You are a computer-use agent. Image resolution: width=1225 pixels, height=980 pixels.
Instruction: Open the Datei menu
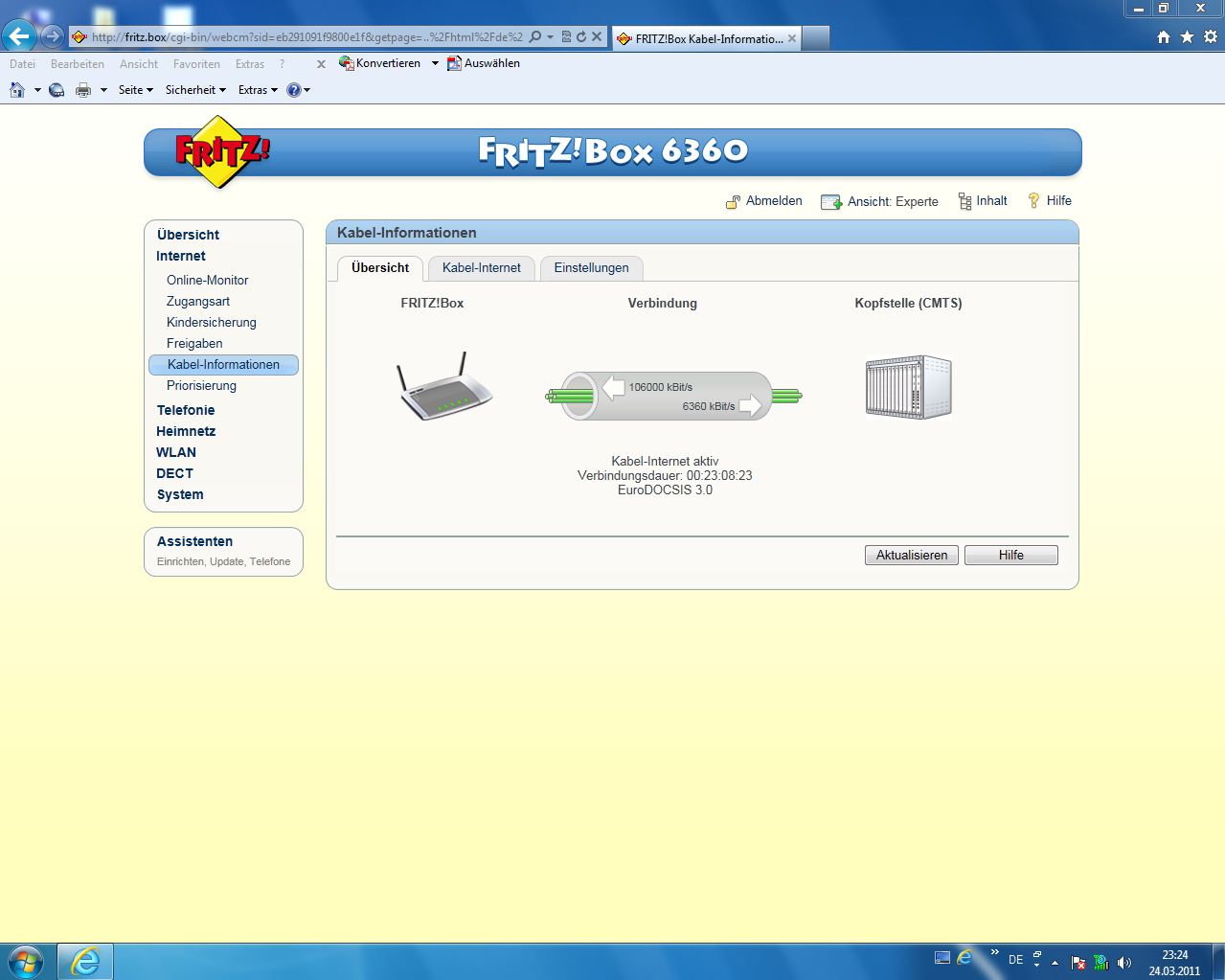tap(22, 64)
